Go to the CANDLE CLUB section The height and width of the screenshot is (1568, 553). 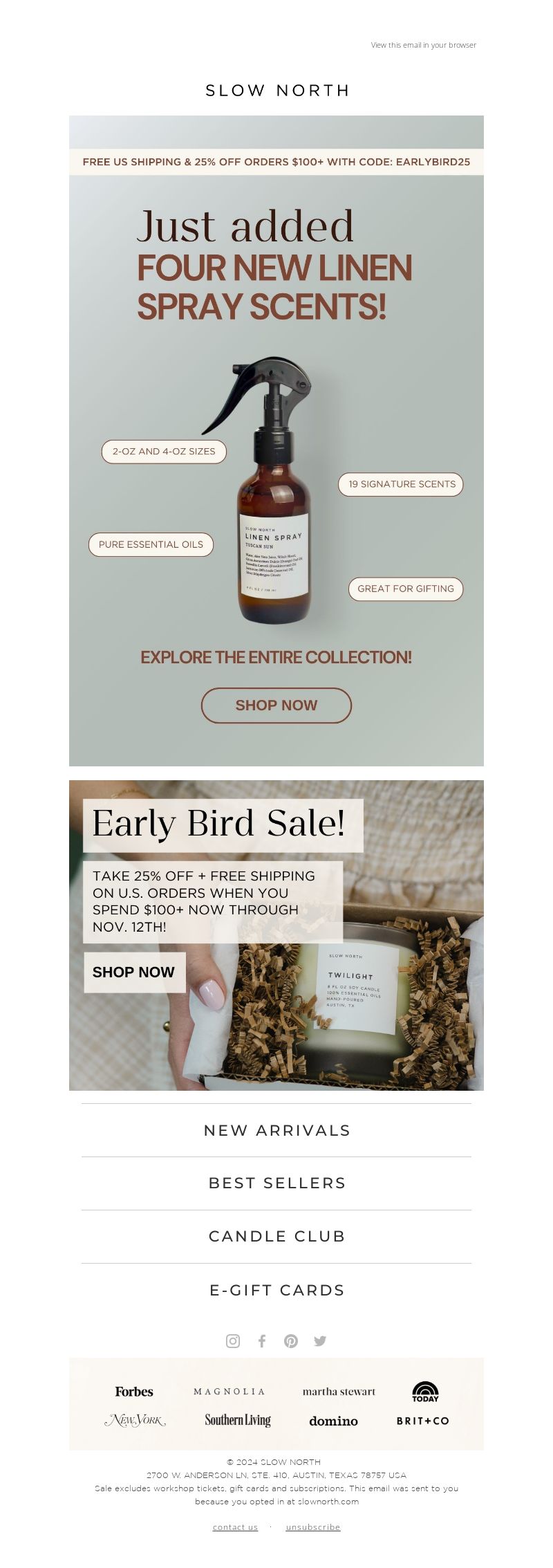(276, 1236)
